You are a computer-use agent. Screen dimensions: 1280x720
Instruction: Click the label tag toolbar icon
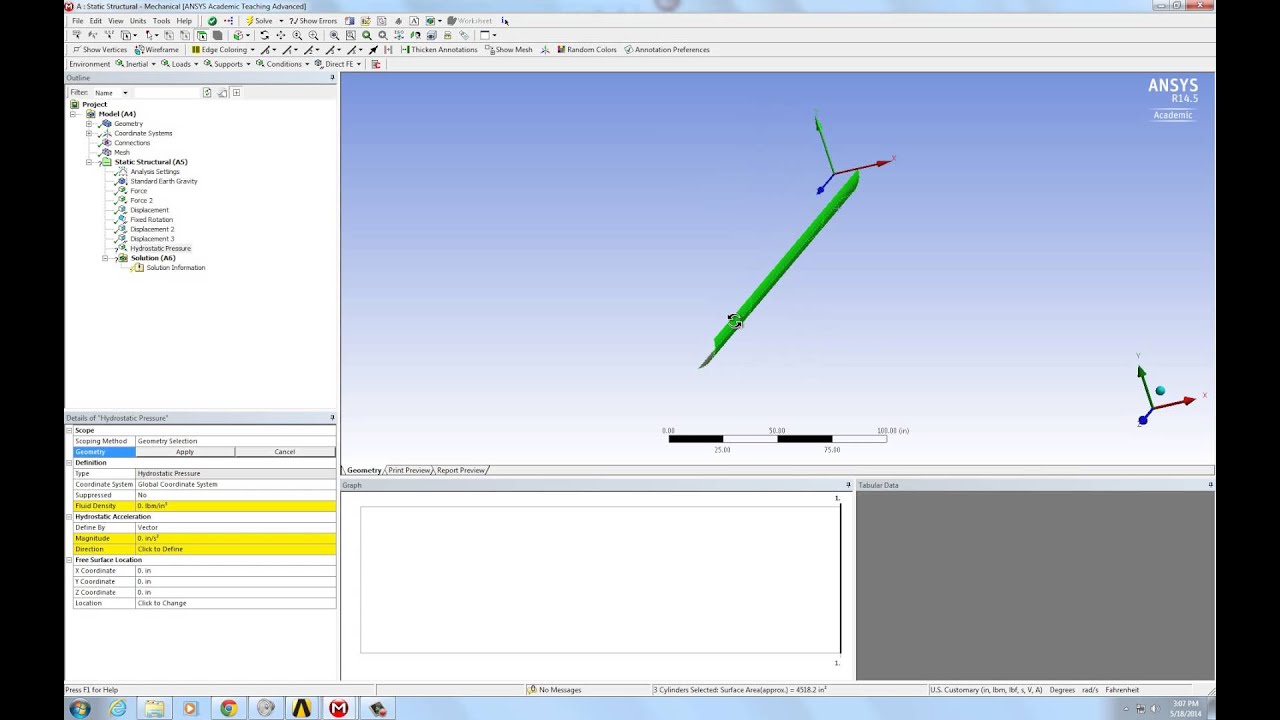tap(463, 35)
